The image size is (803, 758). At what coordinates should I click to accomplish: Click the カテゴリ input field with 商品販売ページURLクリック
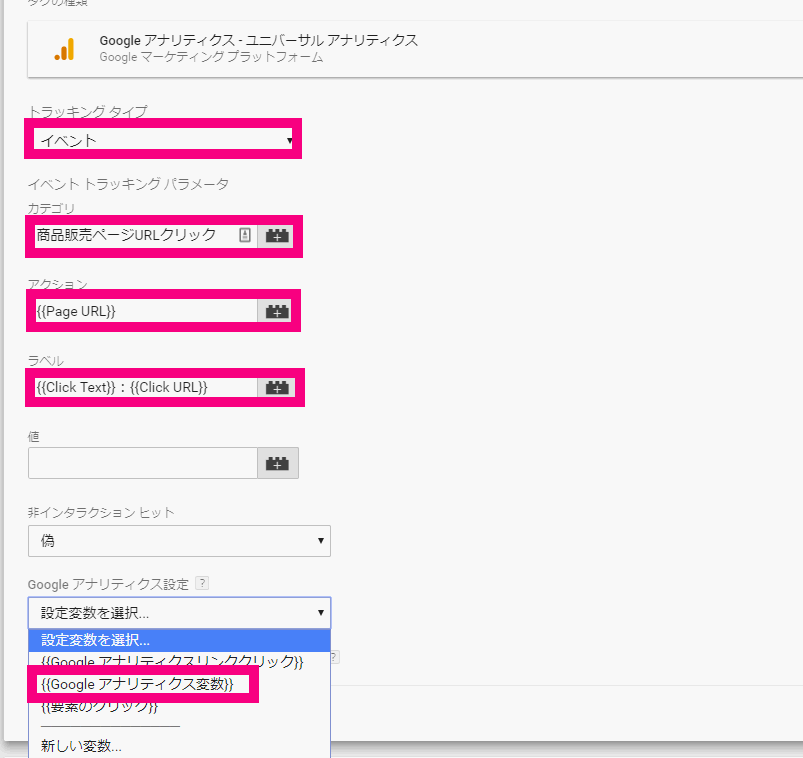[145, 236]
